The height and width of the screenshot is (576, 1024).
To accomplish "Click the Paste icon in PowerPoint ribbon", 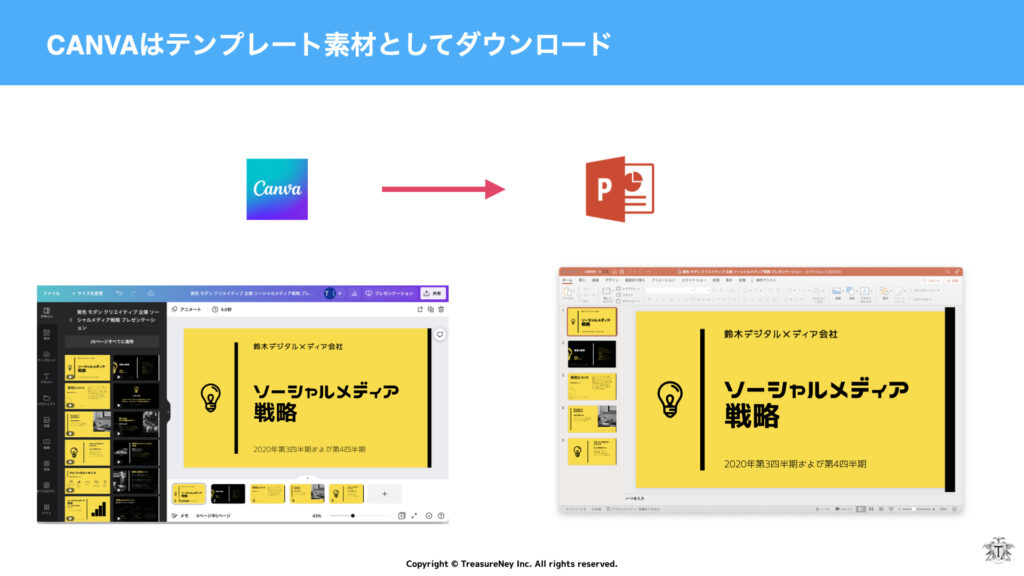I will click(568, 293).
